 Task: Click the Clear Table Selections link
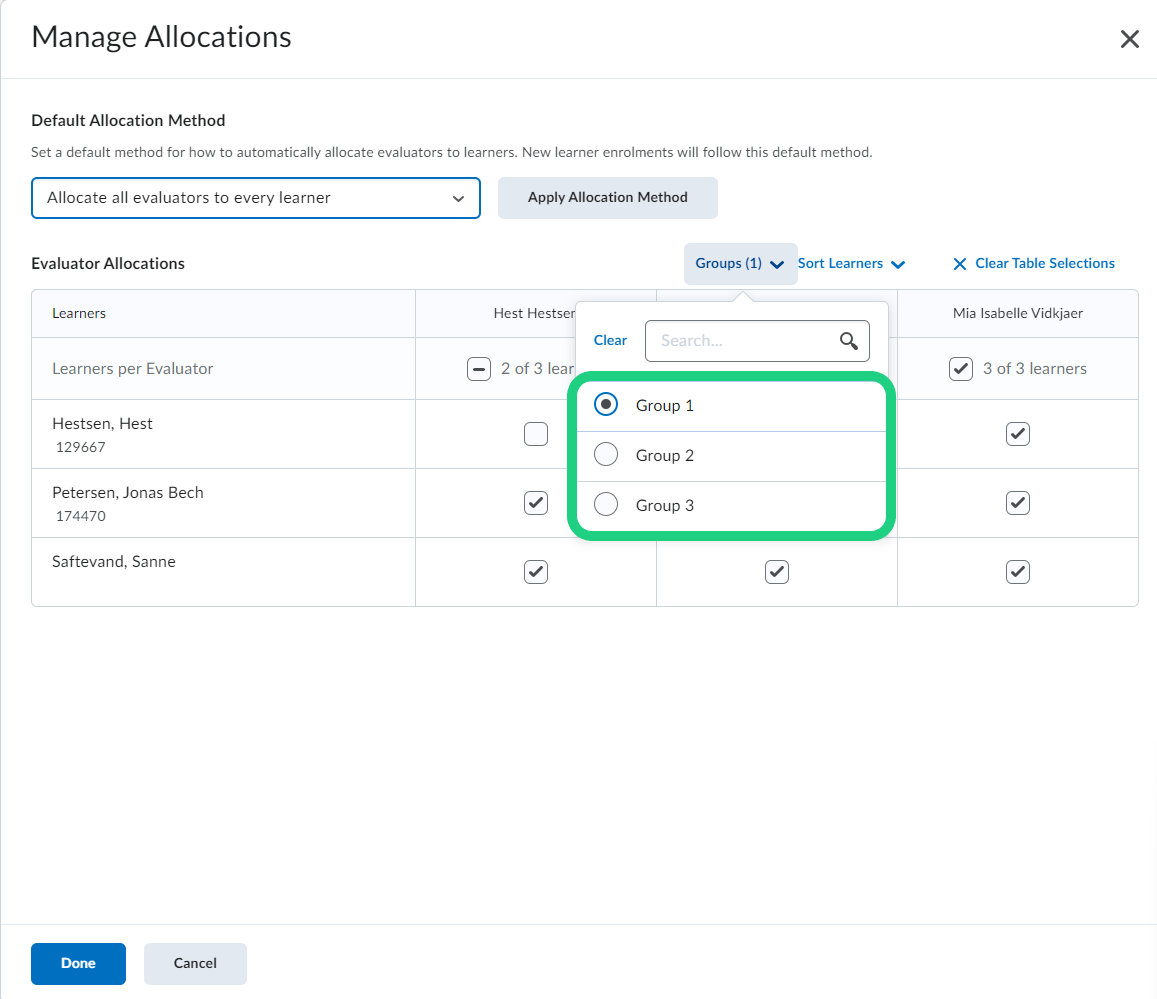pos(1044,264)
